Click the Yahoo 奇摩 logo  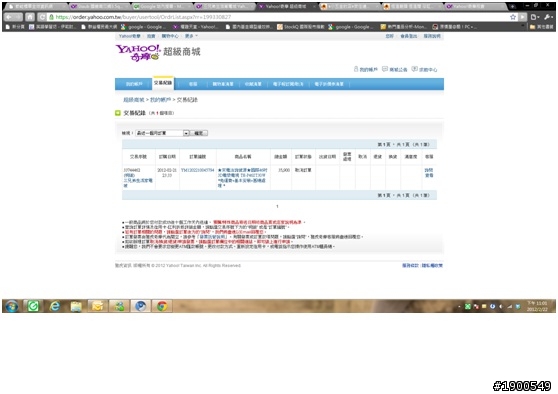pos(138,52)
